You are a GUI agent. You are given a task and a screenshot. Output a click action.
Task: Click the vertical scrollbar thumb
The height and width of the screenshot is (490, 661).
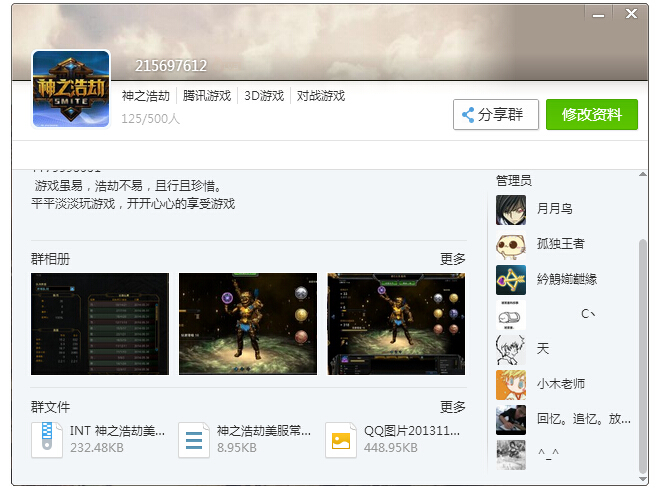point(642,356)
